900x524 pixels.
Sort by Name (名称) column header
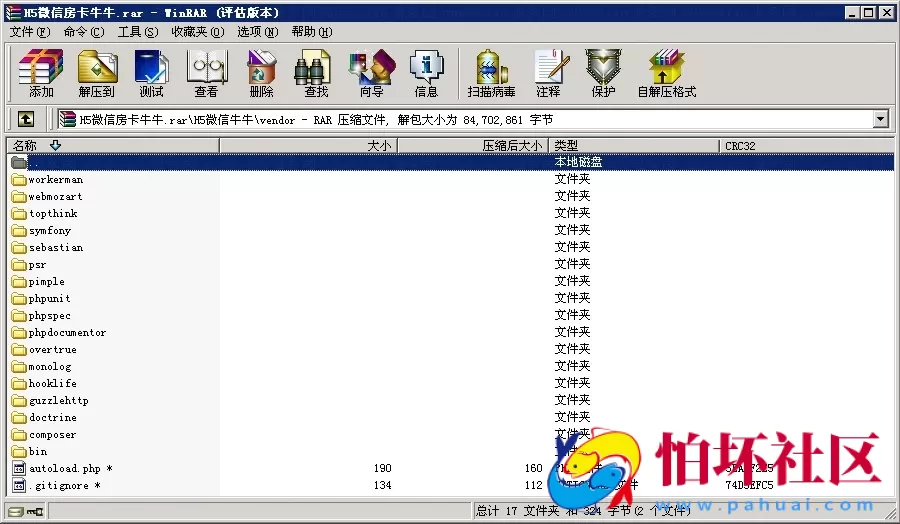[113, 146]
